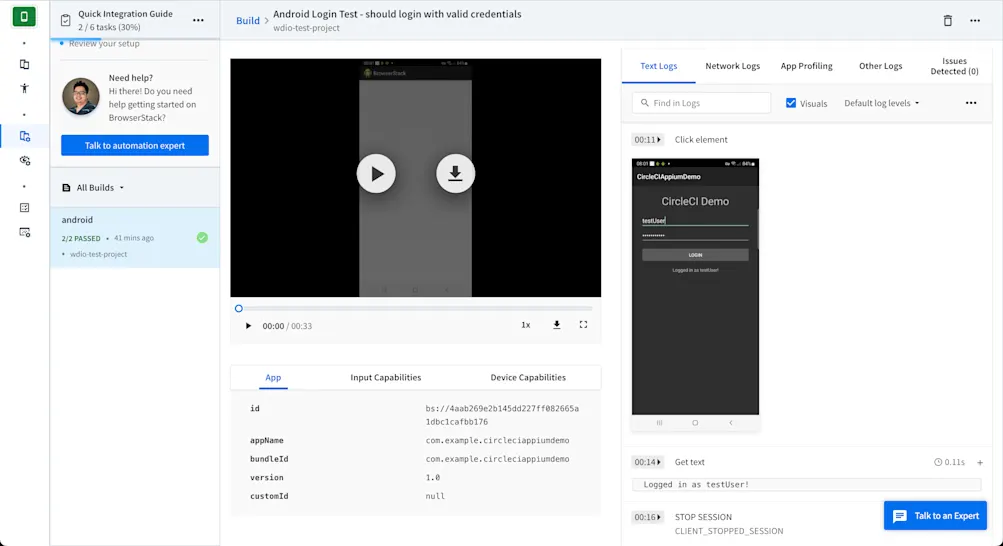Open the App Profiling tab
The image size is (1003, 546).
point(806,66)
